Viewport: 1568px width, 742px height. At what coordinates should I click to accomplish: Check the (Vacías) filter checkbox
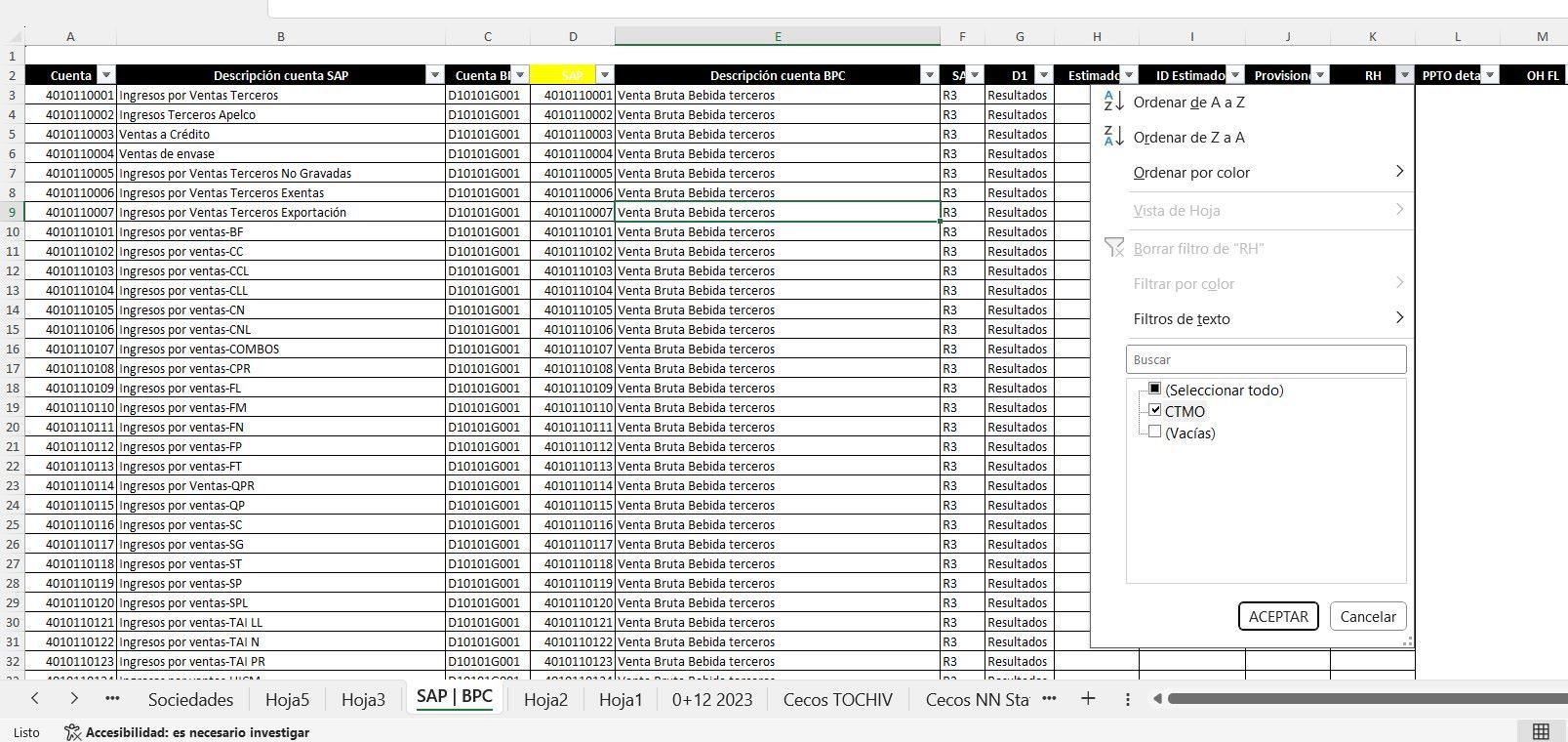(1155, 433)
